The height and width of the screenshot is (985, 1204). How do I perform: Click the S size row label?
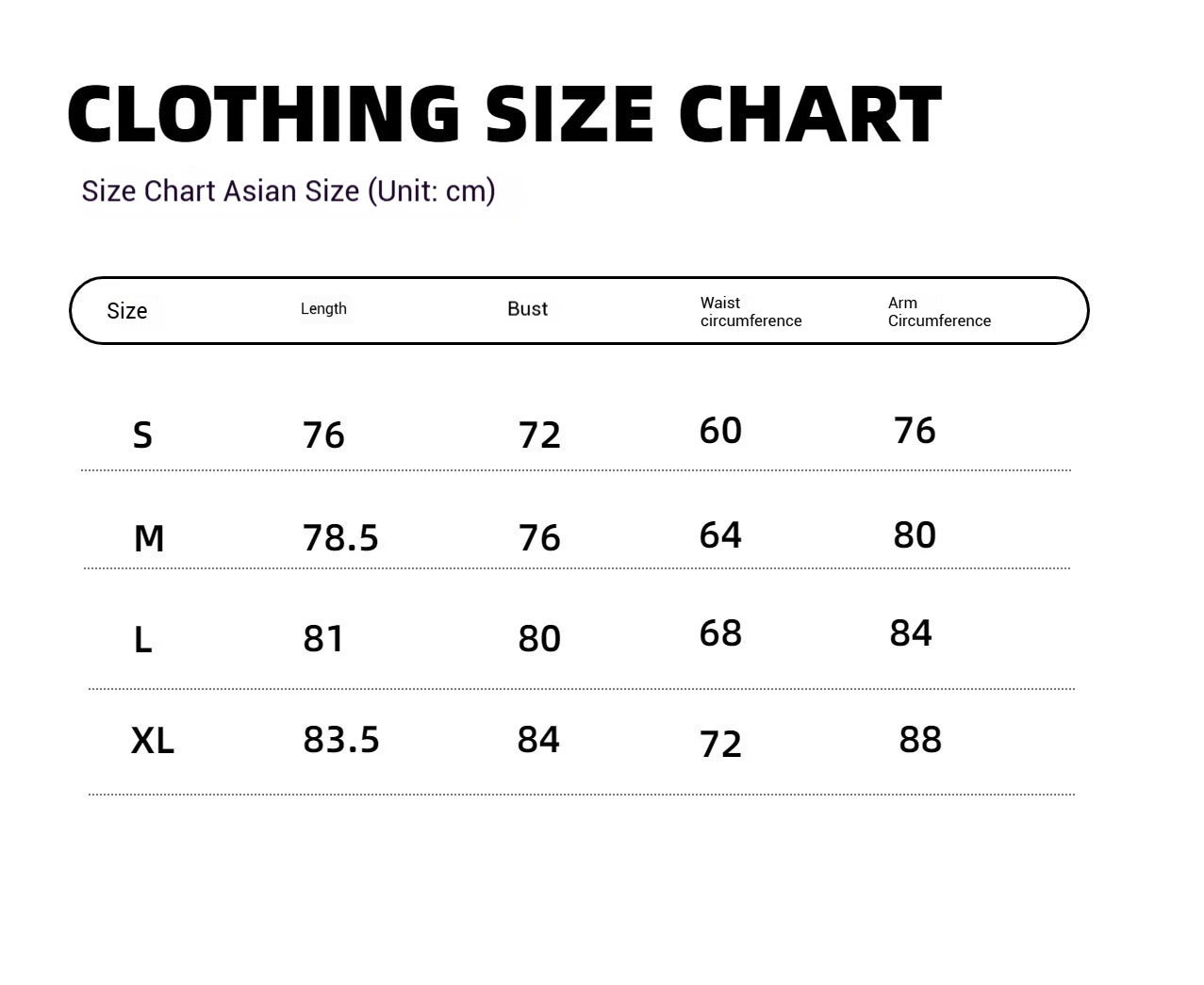[142, 435]
